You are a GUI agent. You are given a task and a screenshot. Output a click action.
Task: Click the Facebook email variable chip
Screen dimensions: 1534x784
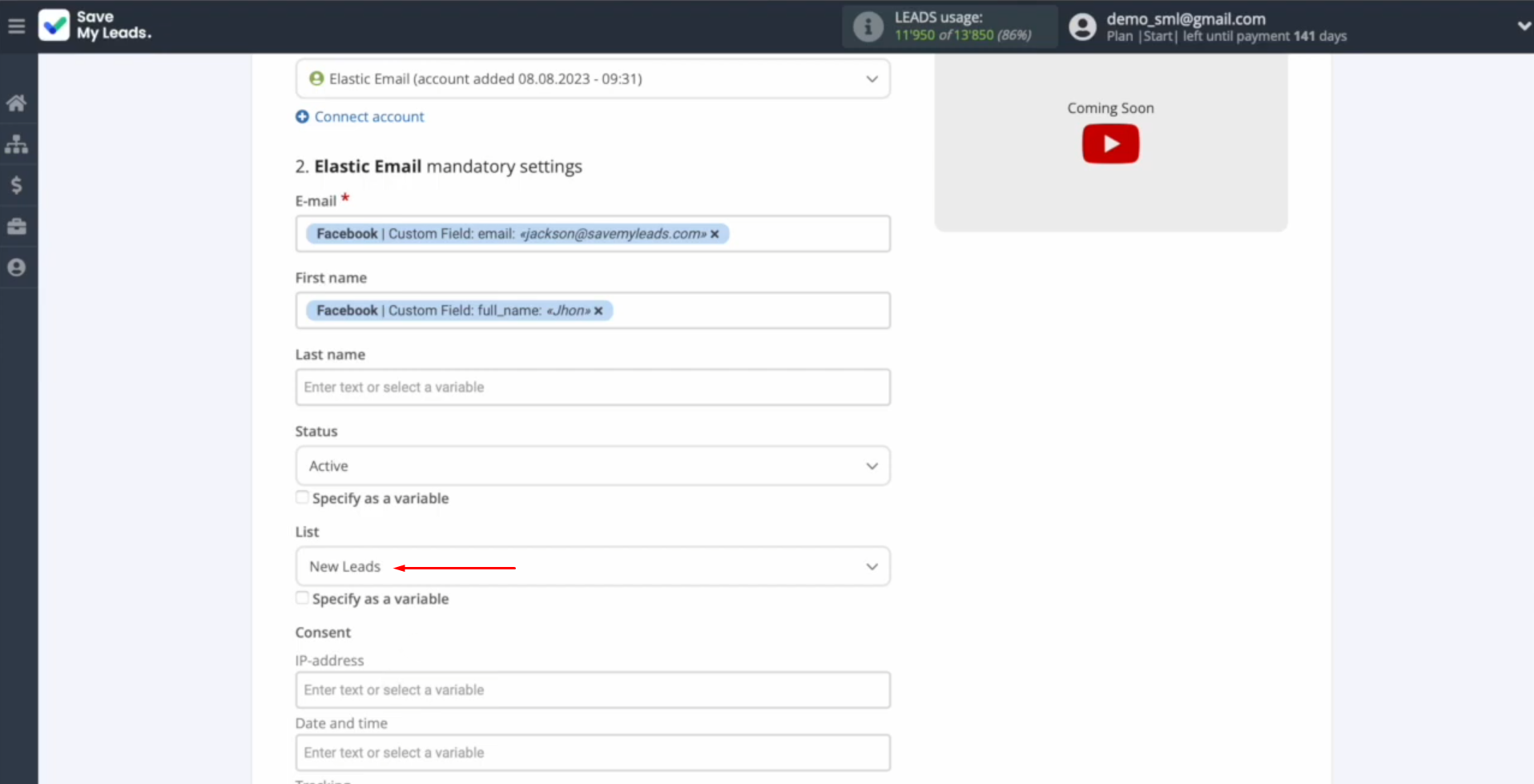tap(517, 234)
